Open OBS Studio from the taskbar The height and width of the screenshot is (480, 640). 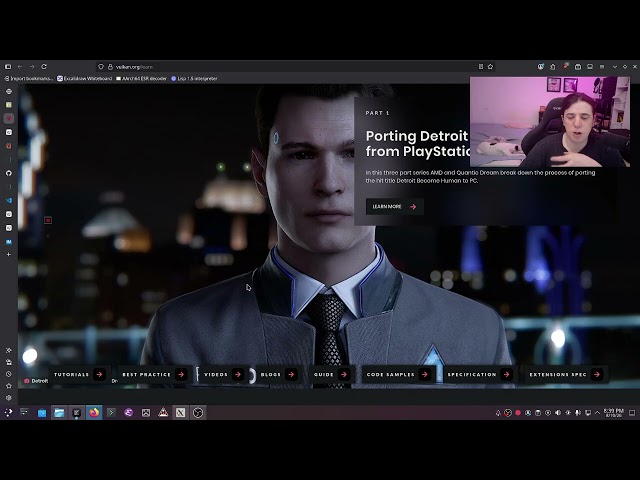click(198, 413)
